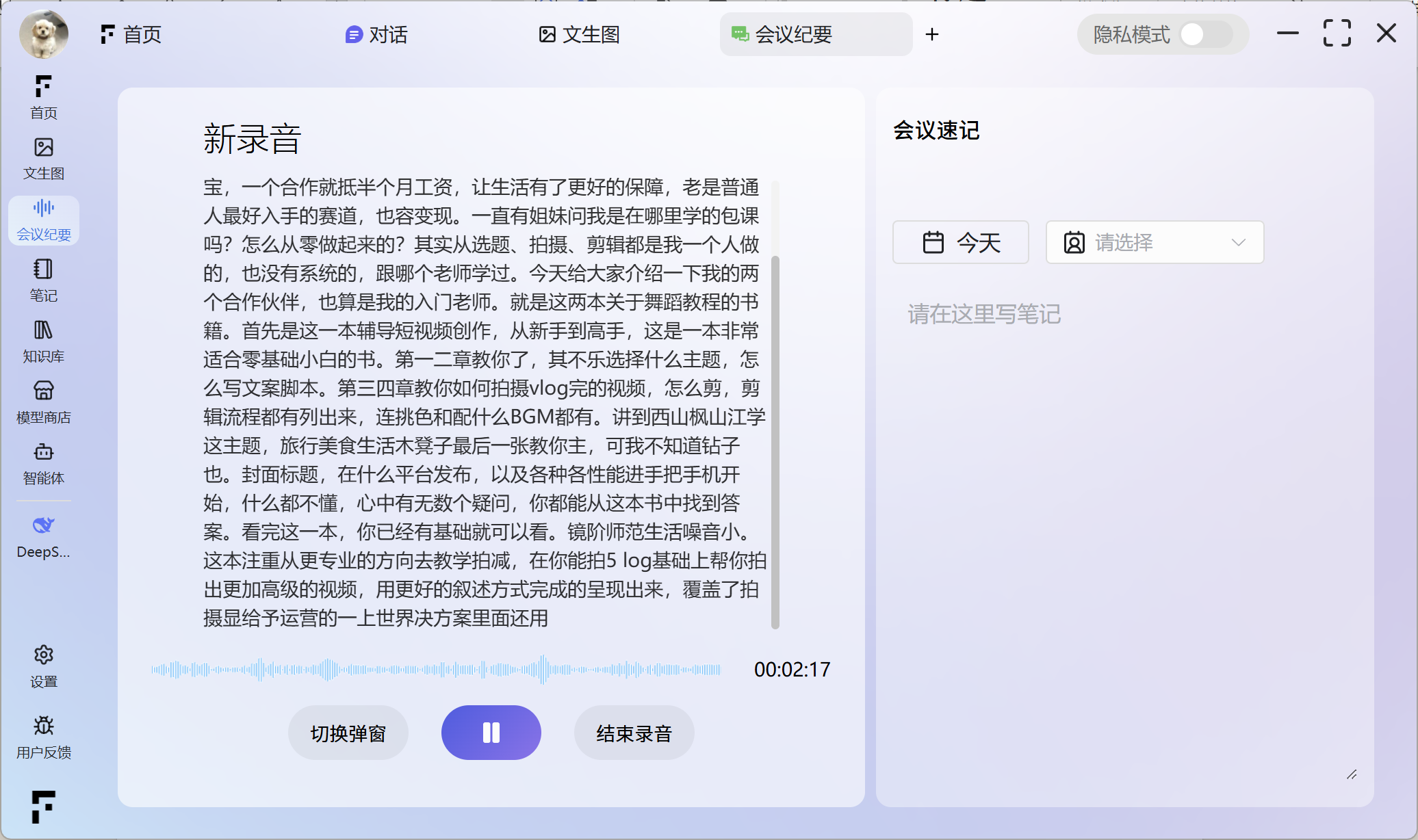Open the 今天 date picker
The image size is (1418, 840).
click(x=960, y=242)
